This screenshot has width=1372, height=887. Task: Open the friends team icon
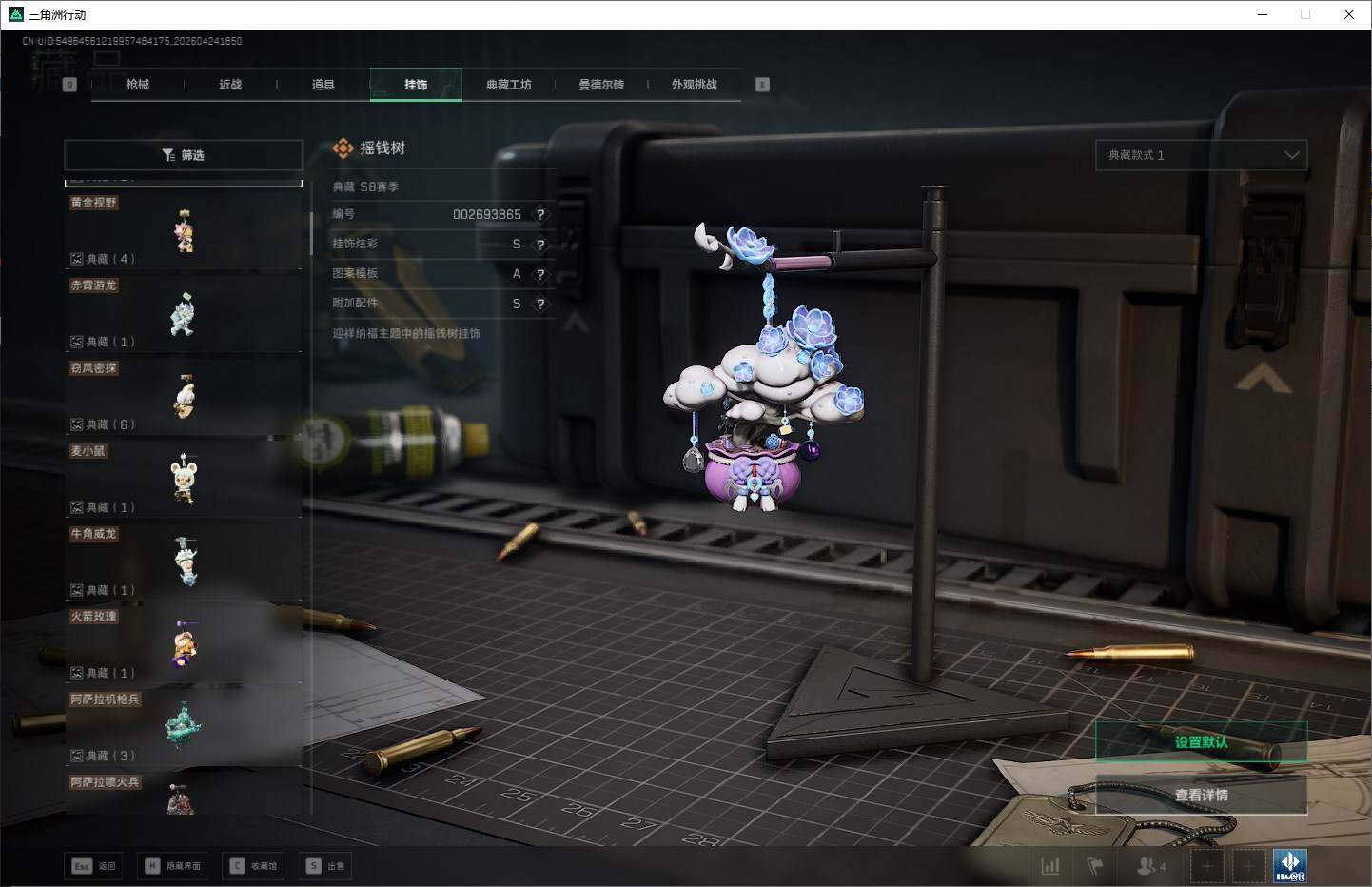pos(1149,866)
